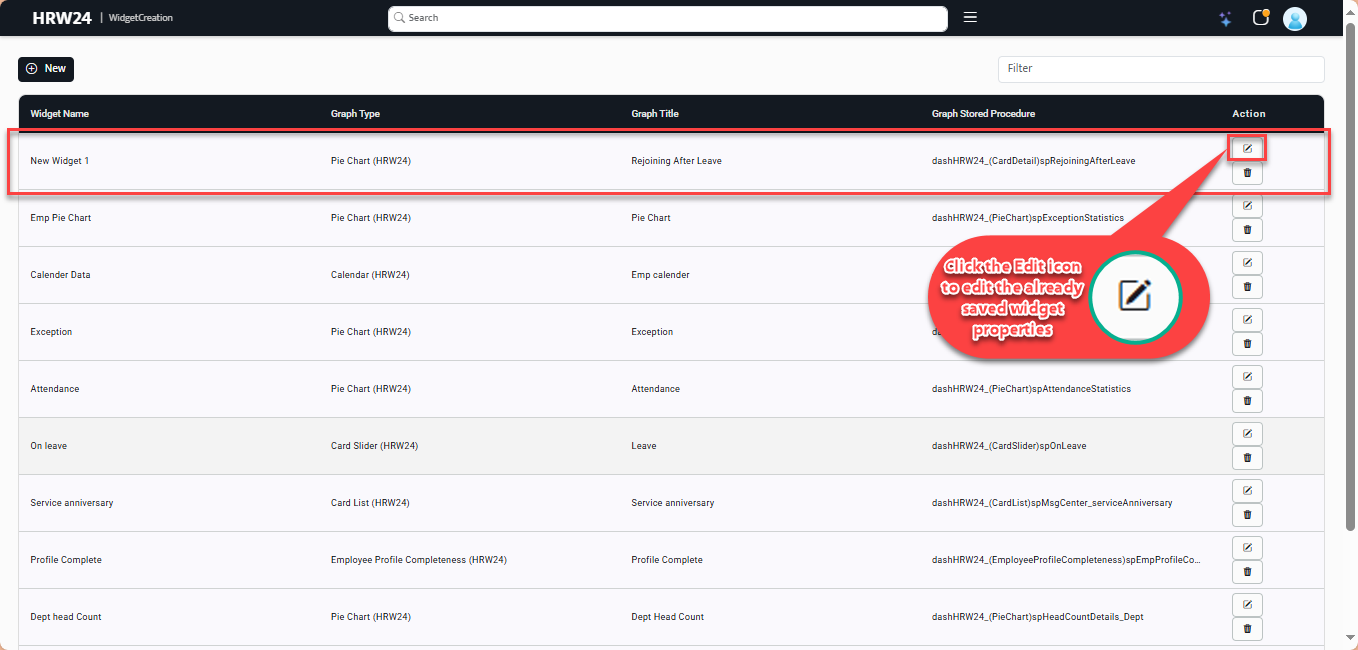Open the user profile avatar
This screenshot has height=650, width=1358.
pyautogui.click(x=1294, y=18)
